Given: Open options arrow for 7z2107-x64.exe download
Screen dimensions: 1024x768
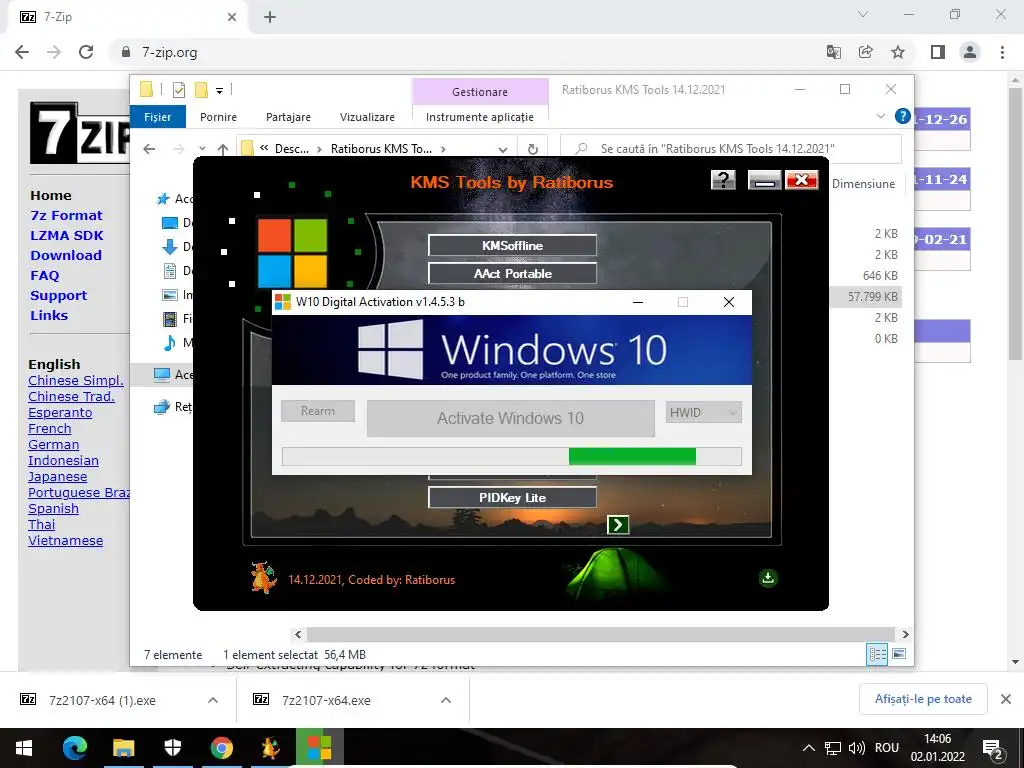Looking at the screenshot, I should pyautogui.click(x=445, y=700).
